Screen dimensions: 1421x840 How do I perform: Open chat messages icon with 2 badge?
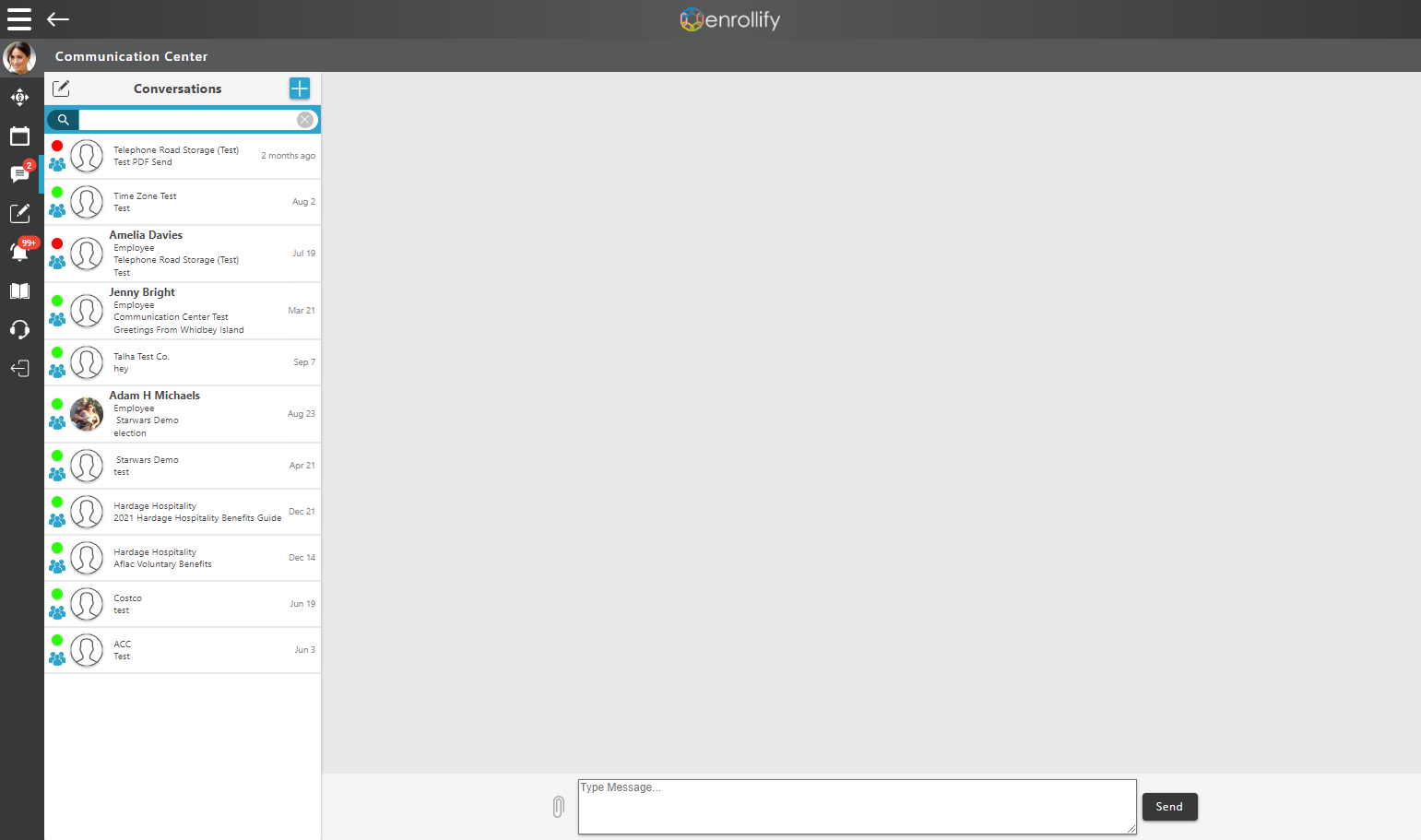point(20,173)
